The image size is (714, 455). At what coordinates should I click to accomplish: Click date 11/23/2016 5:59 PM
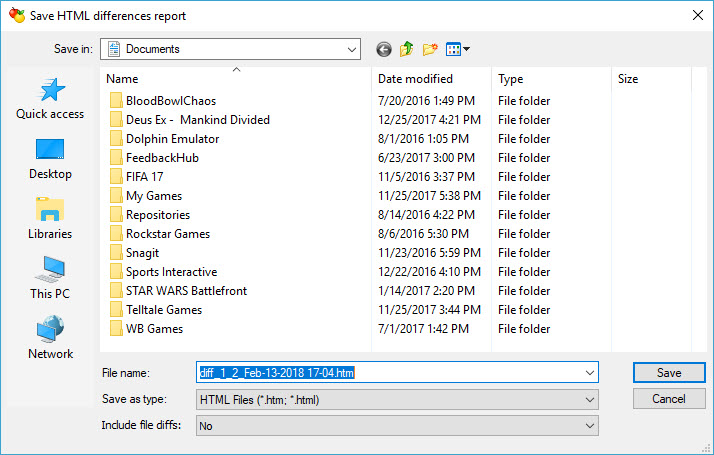(x=429, y=253)
